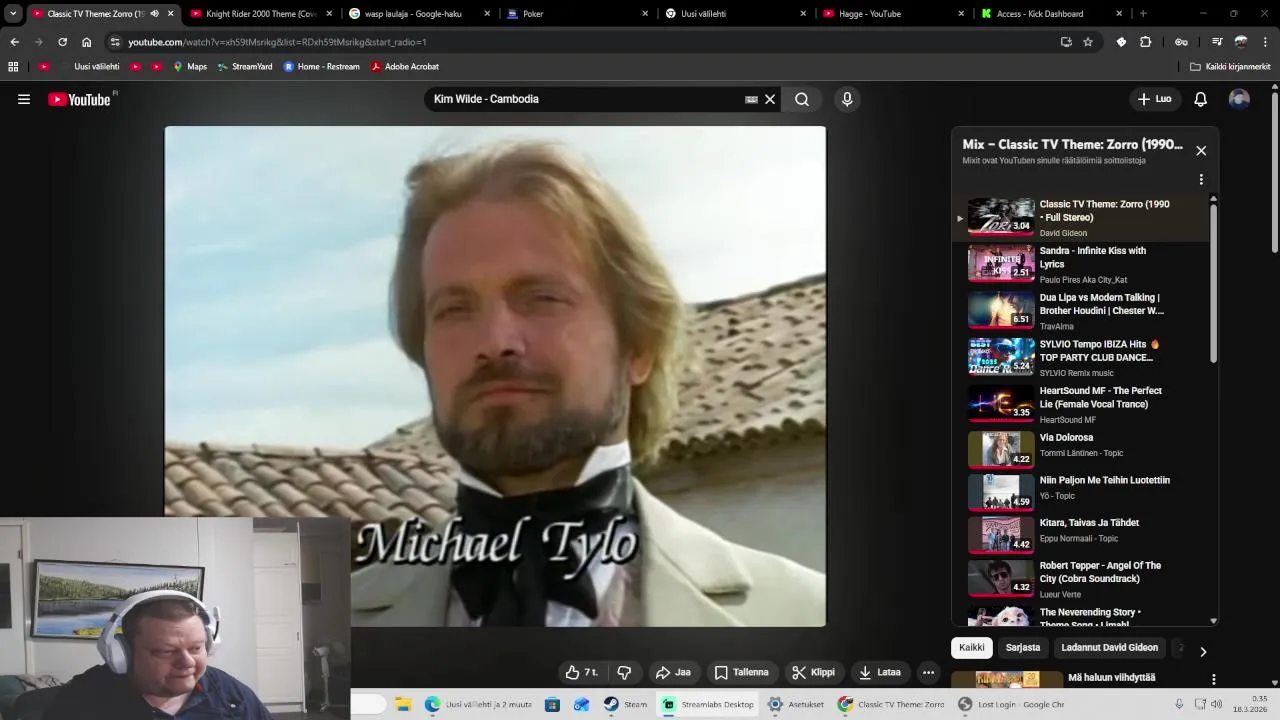Play Kitara, Taivas Ja Tähdet
This screenshot has height=720, width=1280.
[x=1081, y=533]
